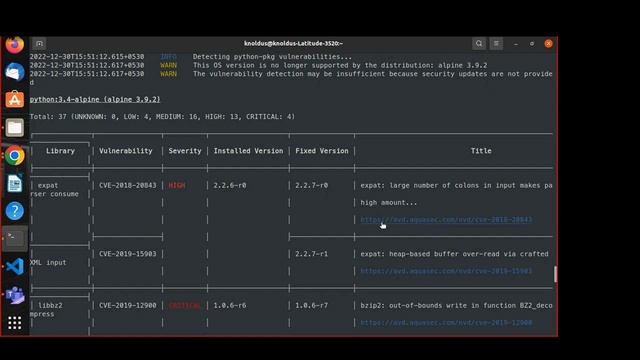Open Microsoft Teams from the dock
Viewport: 640px width, 360px height.
pyautogui.click(x=15, y=295)
